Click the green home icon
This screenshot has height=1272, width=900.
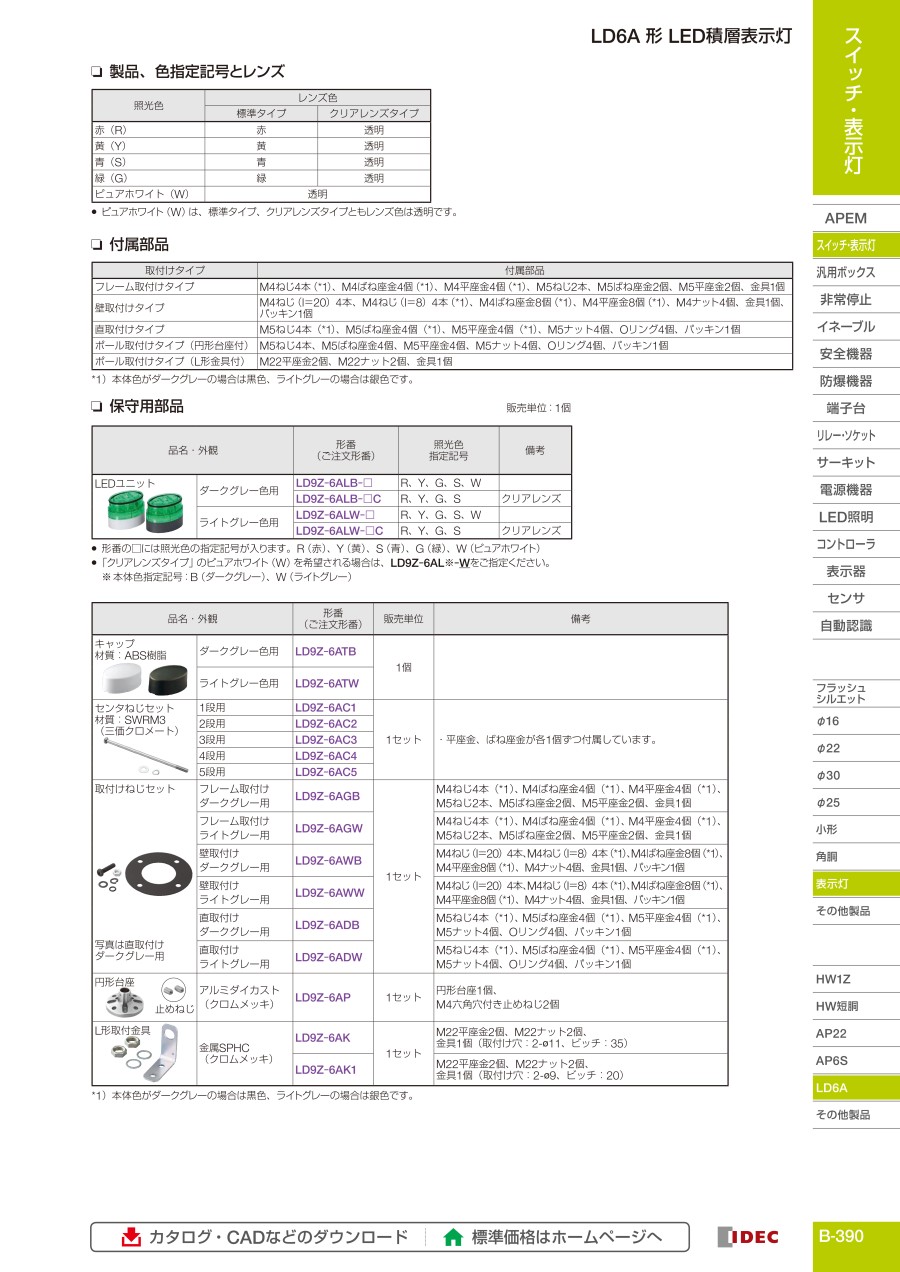coord(453,1237)
